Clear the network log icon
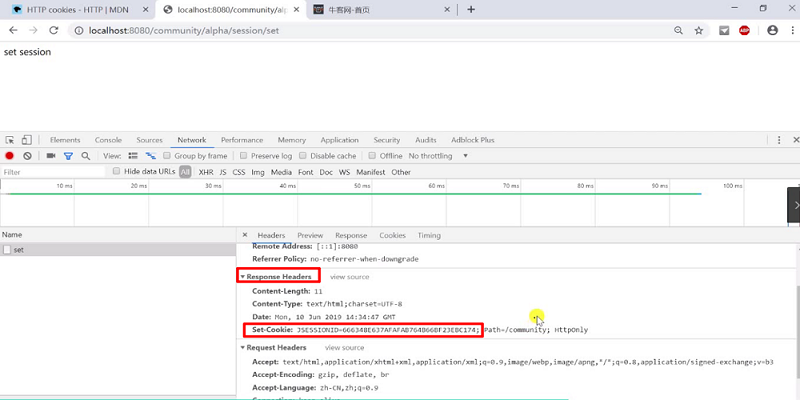Image resolution: width=800 pixels, height=400 pixels. pos(28,156)
